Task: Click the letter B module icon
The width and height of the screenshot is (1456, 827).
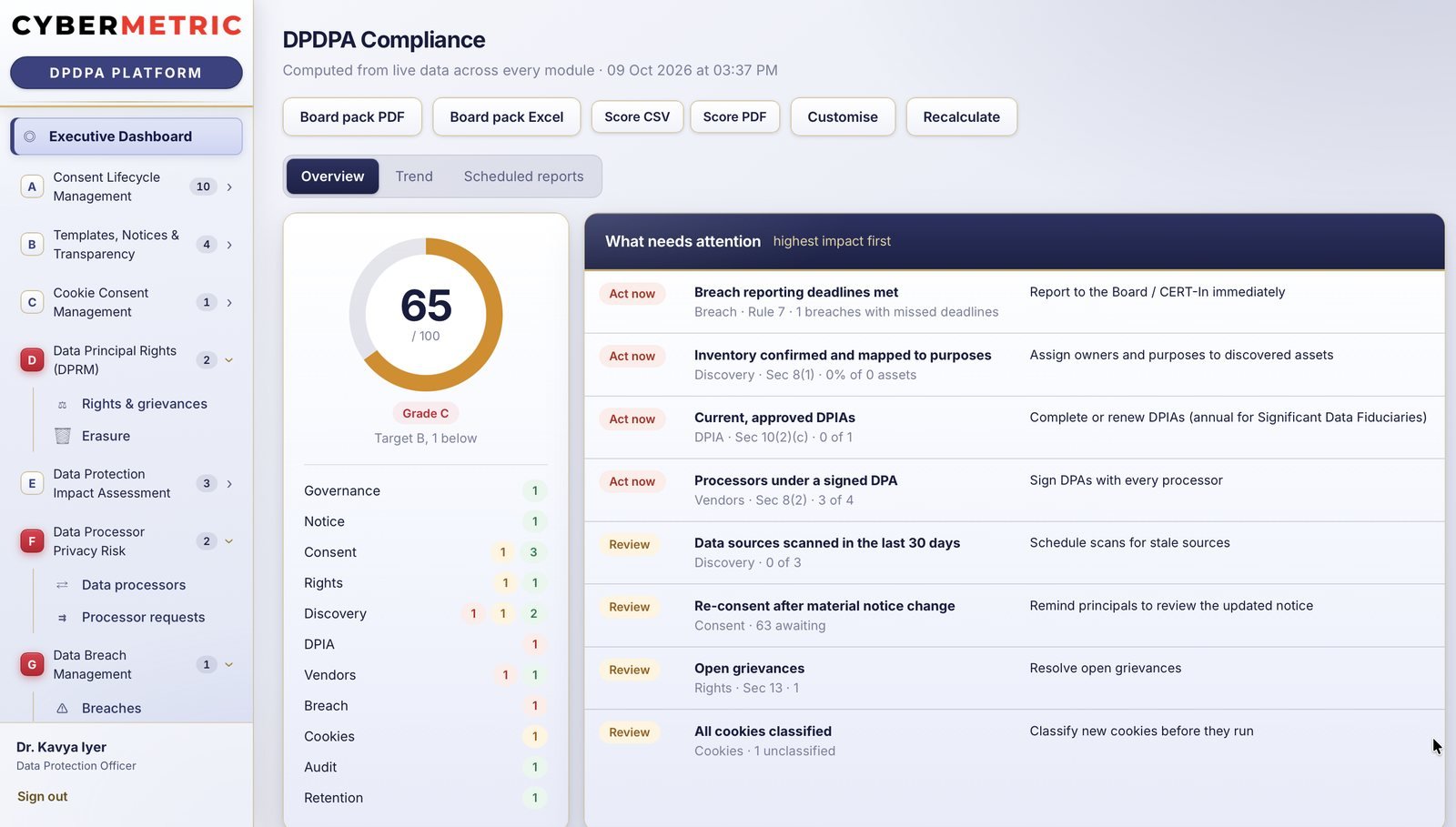Action: pyautogui.click(x=32, y=245)
